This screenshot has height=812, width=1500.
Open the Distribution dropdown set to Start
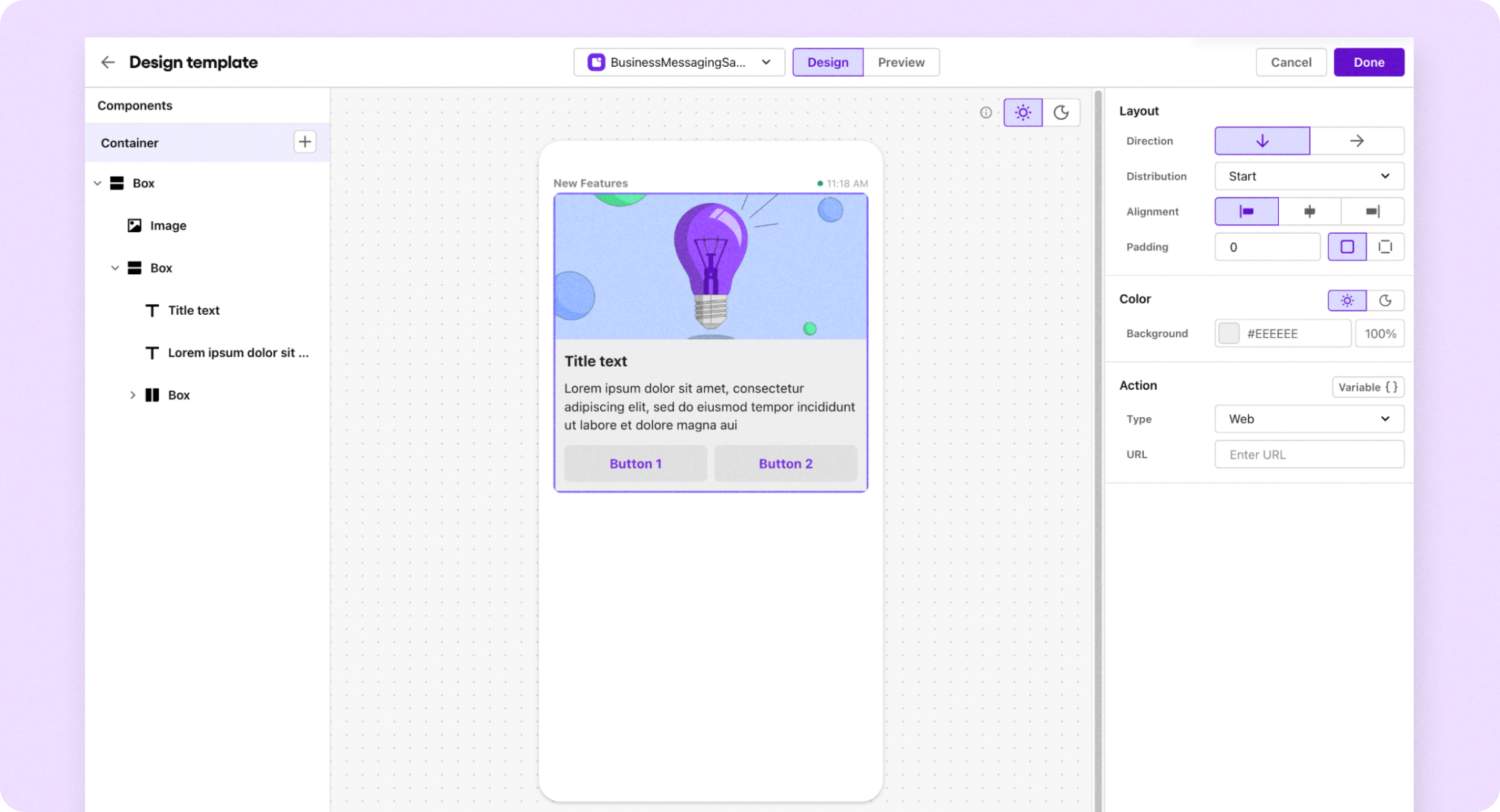pyautogui.click(x=1309, y=176)
